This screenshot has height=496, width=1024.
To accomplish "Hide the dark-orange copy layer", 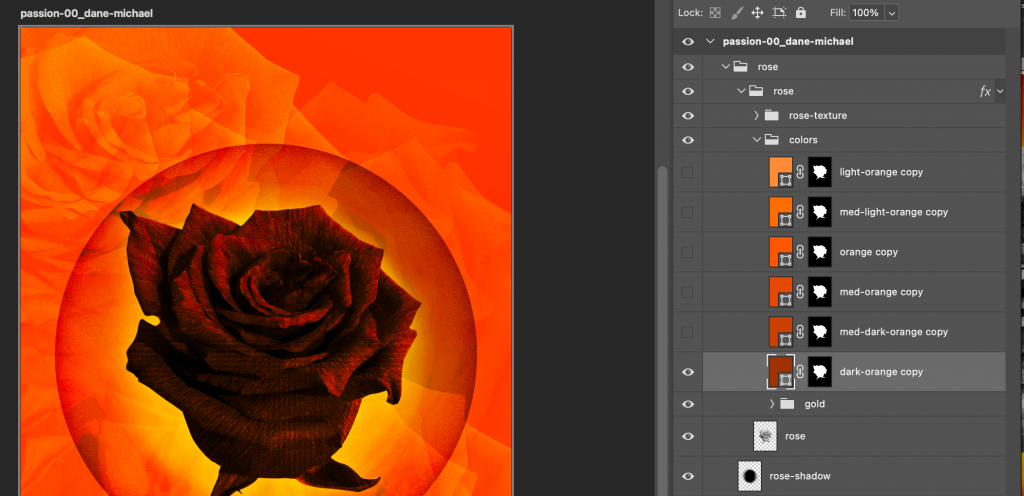I will [x=688, y=372].
